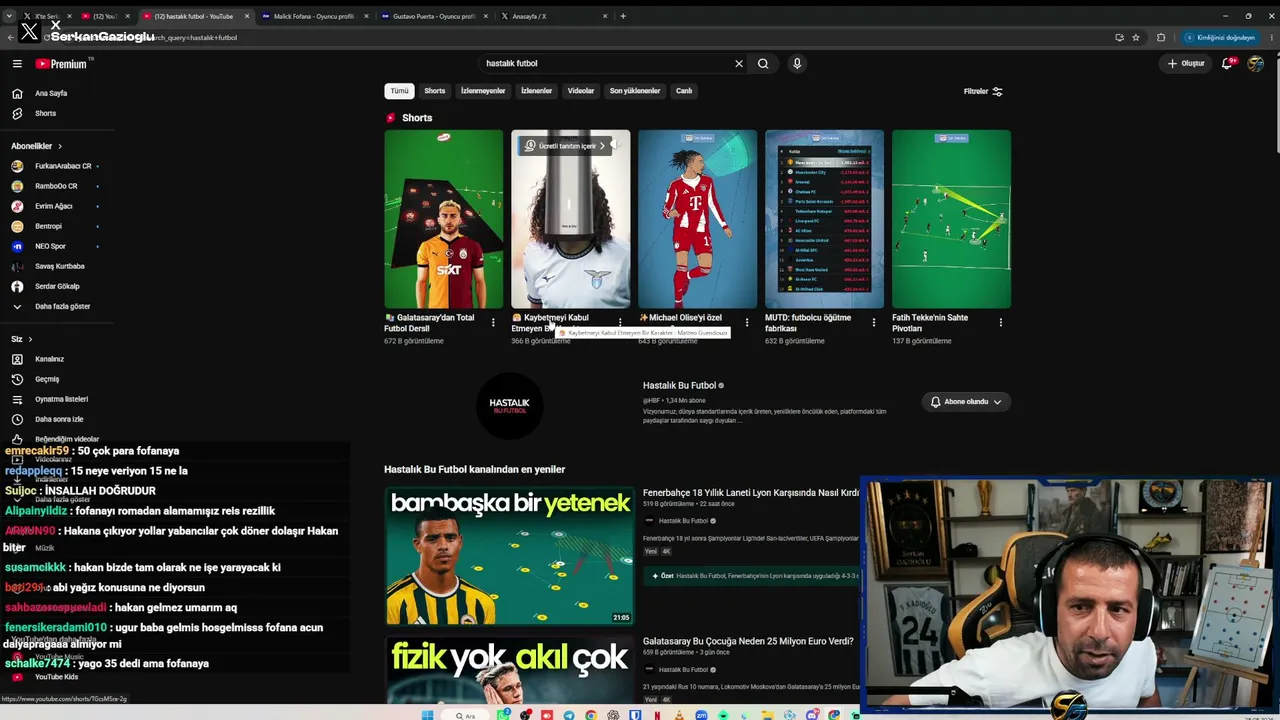Viewport: 1280px width, 720px height.
Task: Play the Fatih Tekke pitch Short thumbnail
Action: [x=952, y=219]
